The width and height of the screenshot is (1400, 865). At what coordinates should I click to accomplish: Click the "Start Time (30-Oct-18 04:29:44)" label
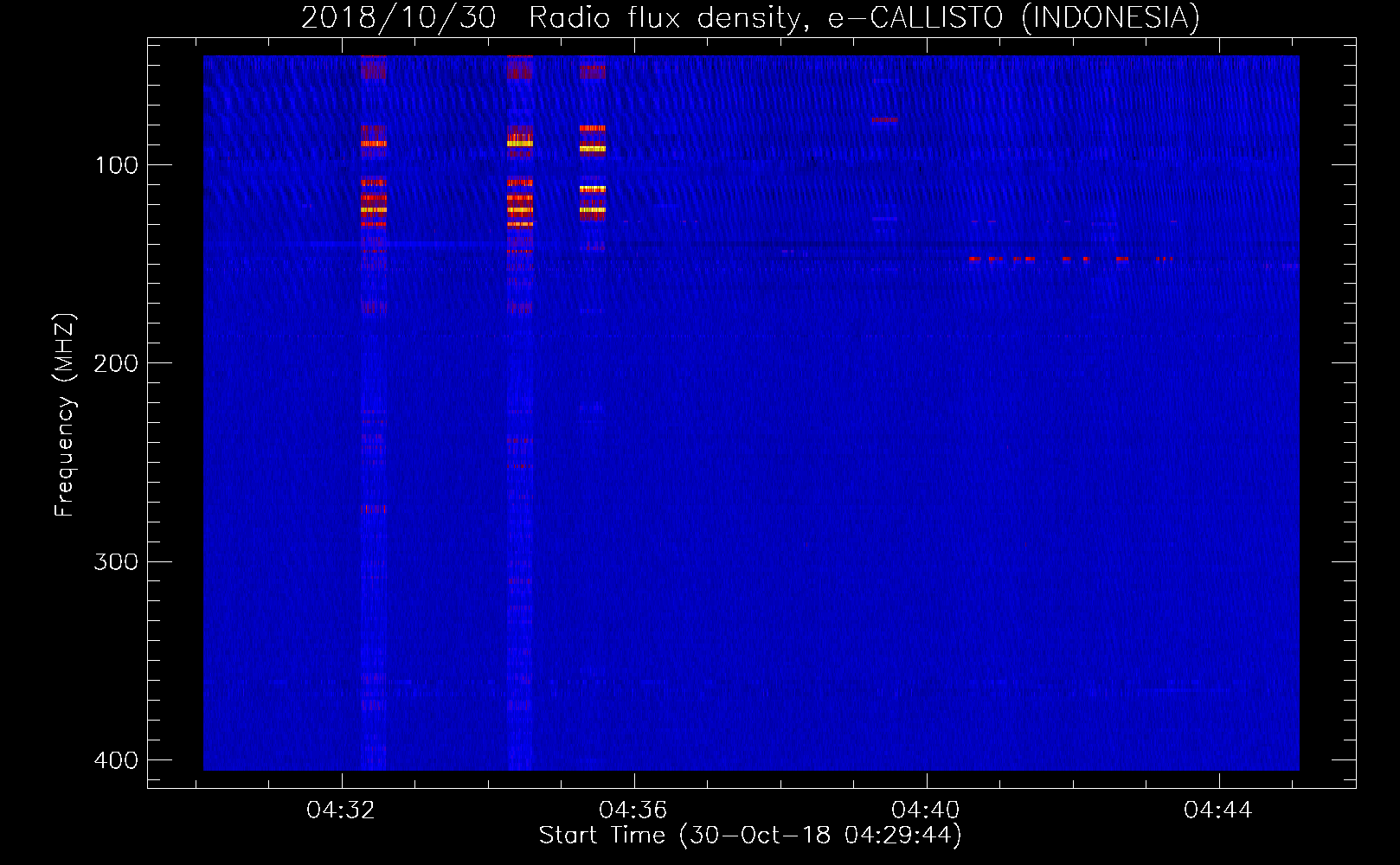(x=750, y=836)
